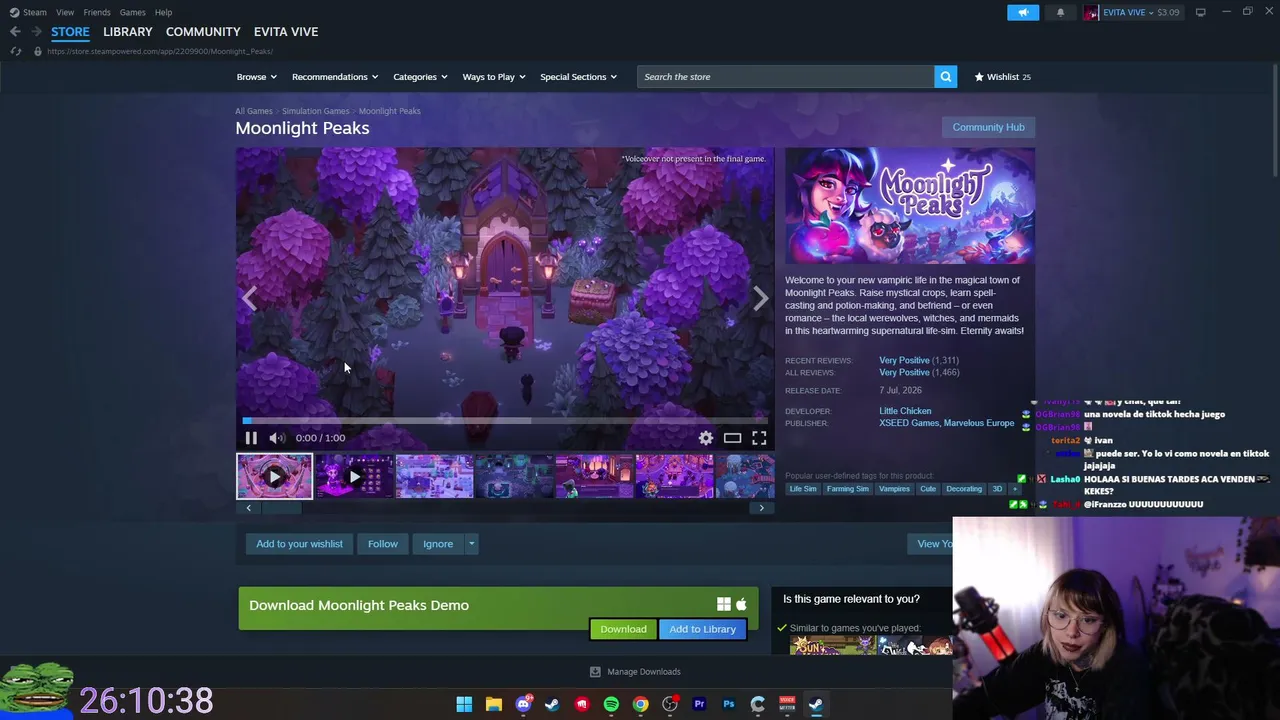The width and height of the screenshot is (1280, 720).
Task: Open Voicemeeter from the taskbar
Action: tap(787, 704)
